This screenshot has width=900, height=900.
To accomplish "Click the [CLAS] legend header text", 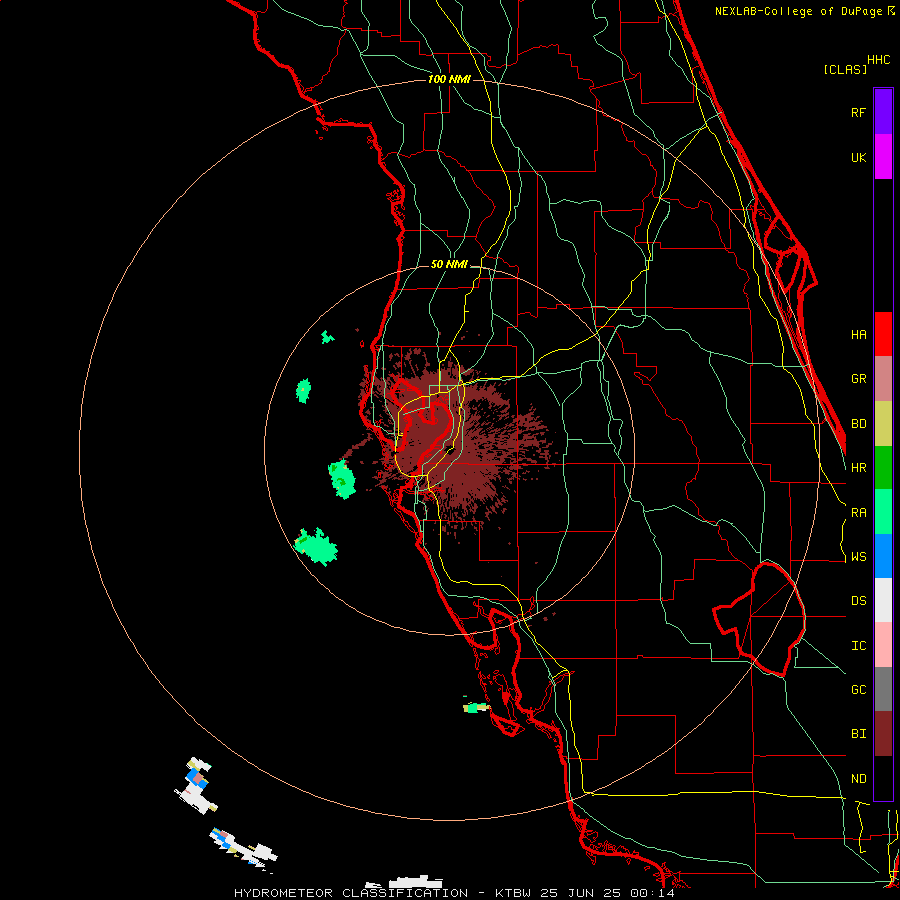I will coord(845,69).
